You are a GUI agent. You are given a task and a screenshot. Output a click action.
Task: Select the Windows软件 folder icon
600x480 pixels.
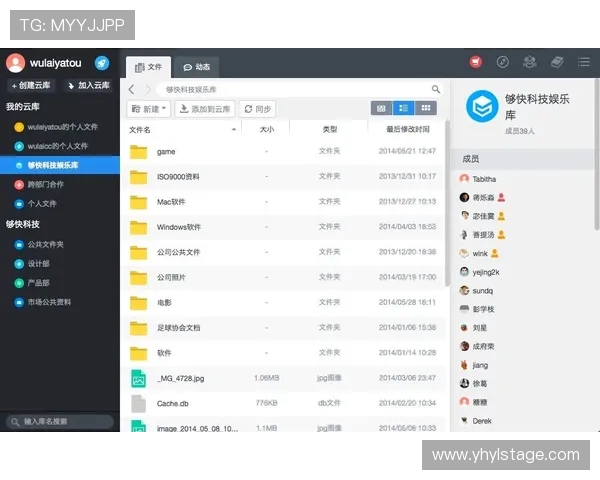[138, 227]
